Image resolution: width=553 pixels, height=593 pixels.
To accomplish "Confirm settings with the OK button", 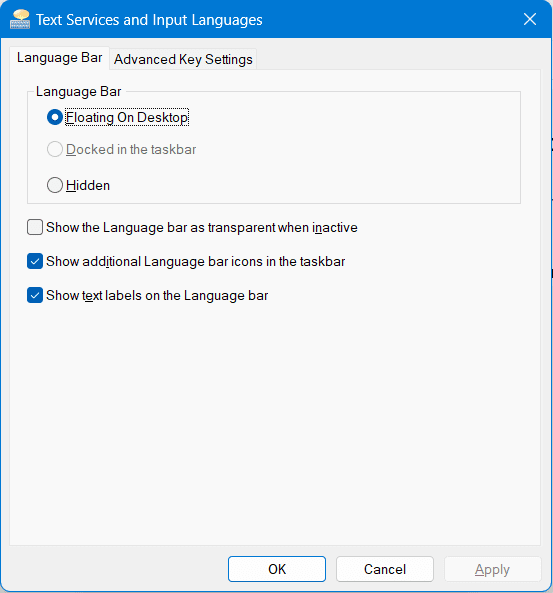I will tap(277, 569).
